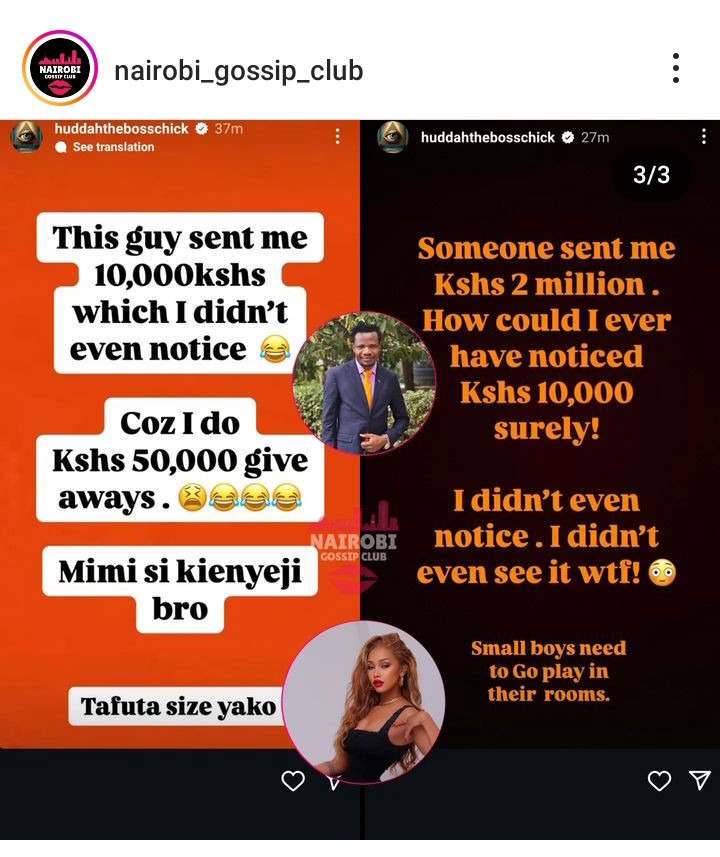Image resolution: width=720 pixels, height=857 pixels.
Task: Open huddahthebosschick username on right story
Action: click(488, 138)
